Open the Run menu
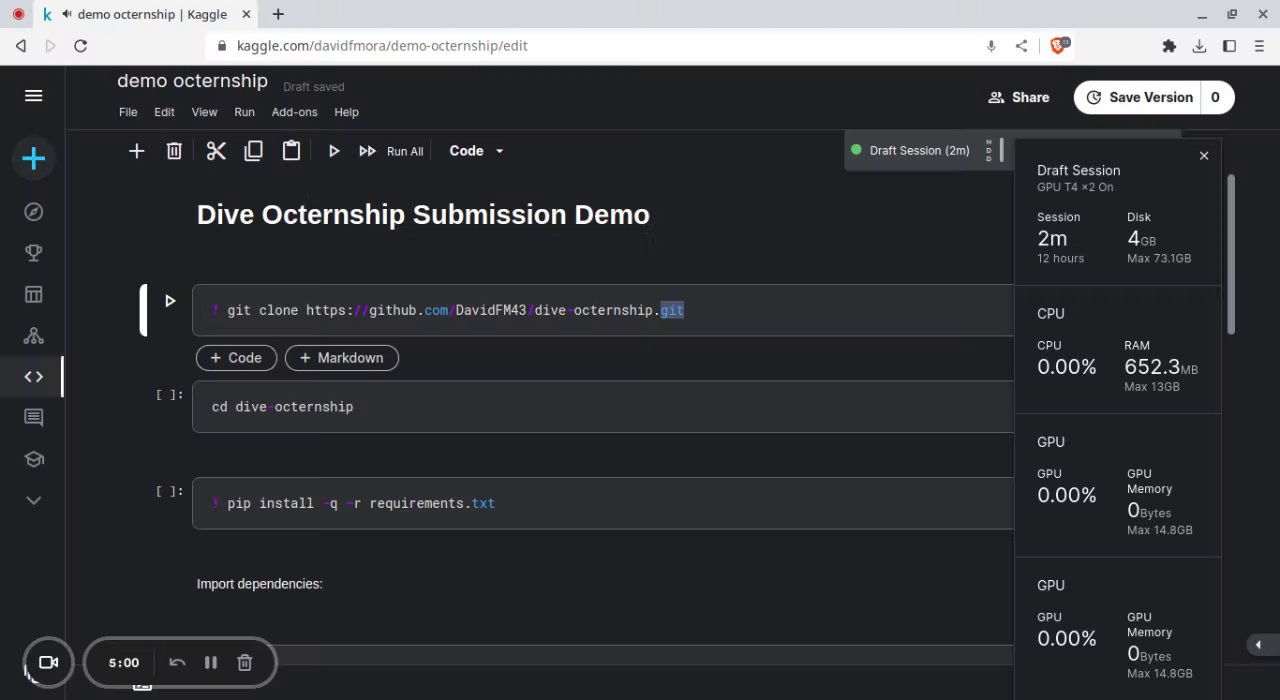This screenshot has height=700, width=1280. [244, 112]
